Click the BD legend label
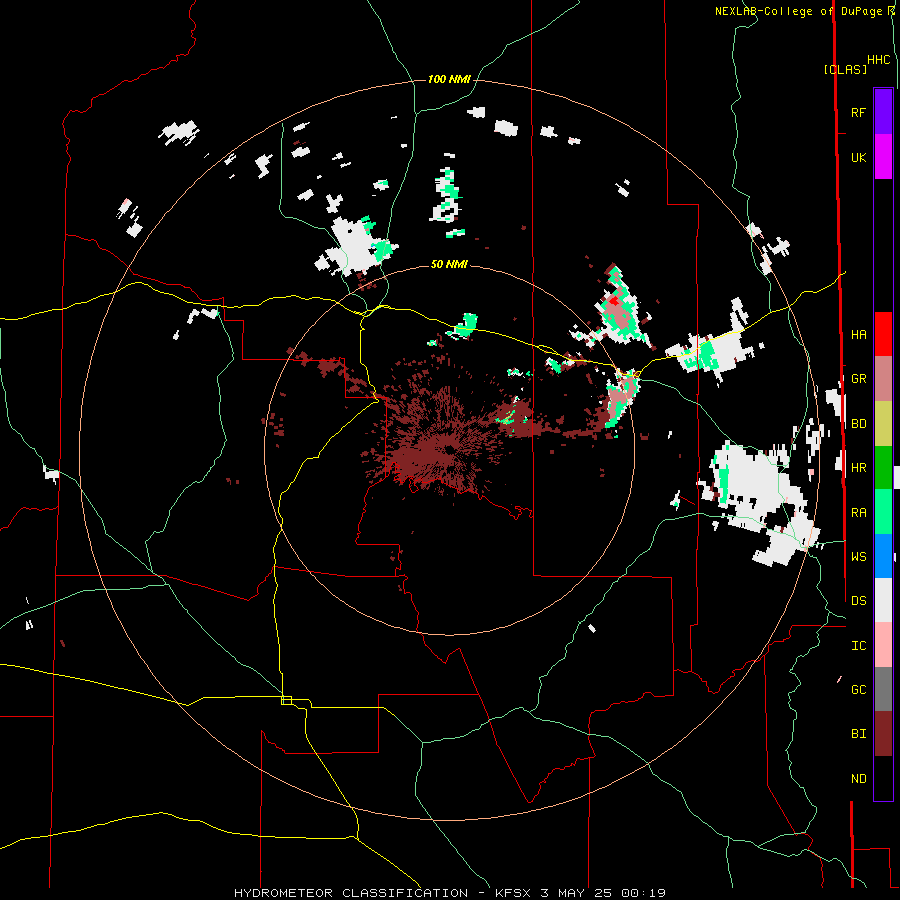 (x=858, y=424)
